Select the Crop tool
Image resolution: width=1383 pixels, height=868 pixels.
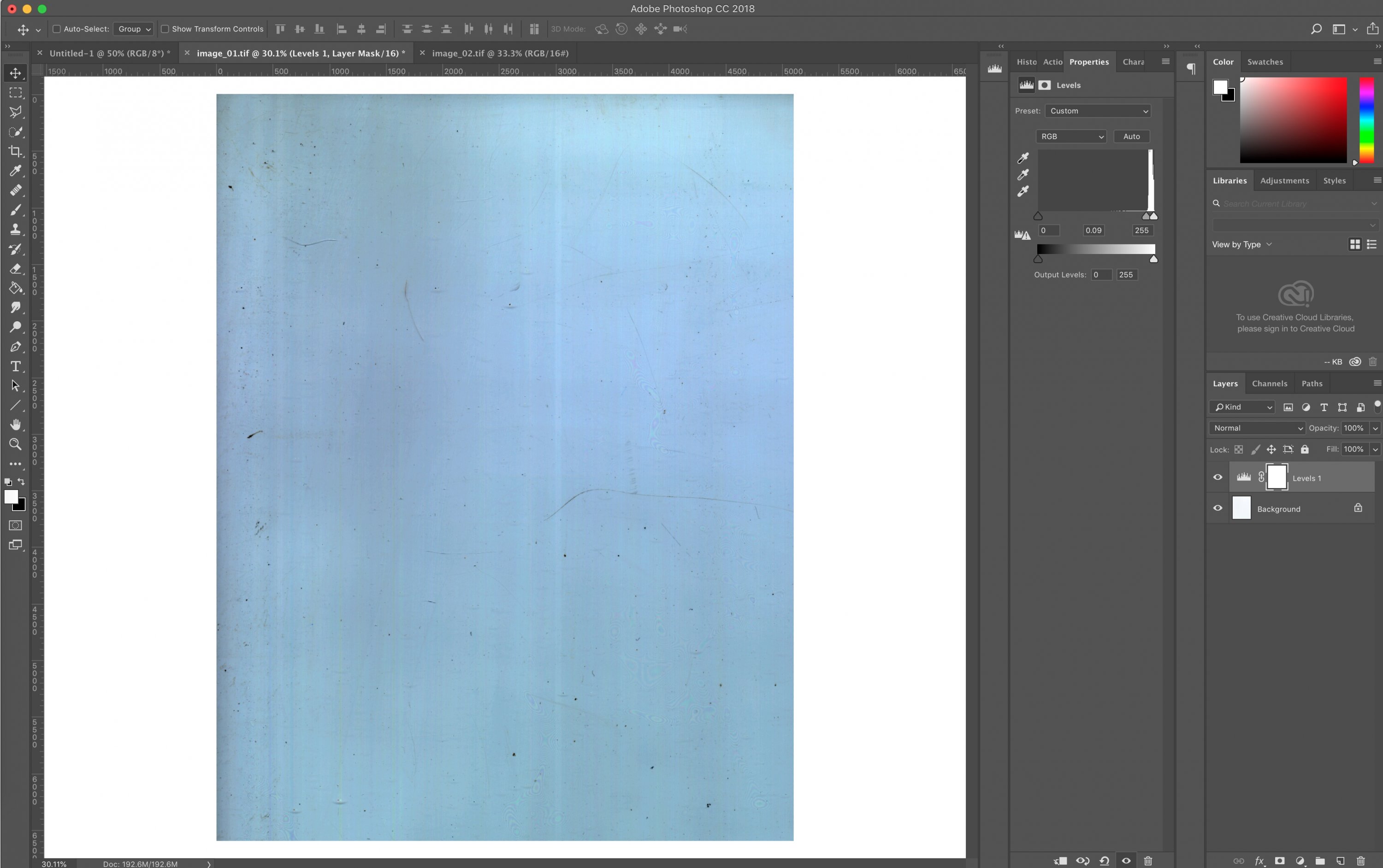(16, 151)
